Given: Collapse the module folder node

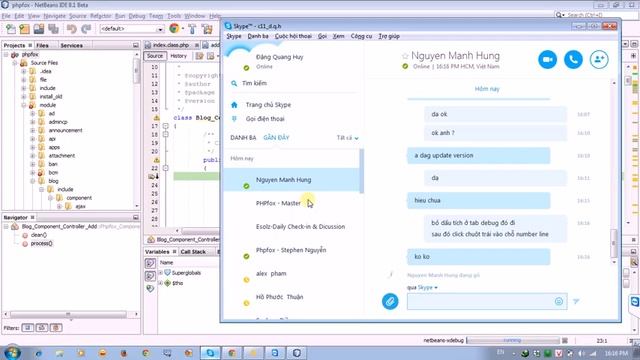Looking at the screenshot, I should (x=24, y=105).
